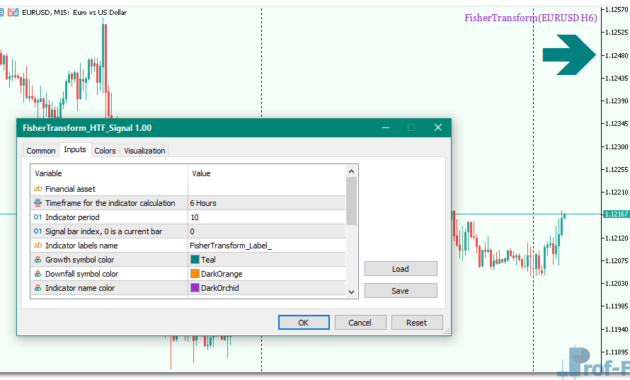Screen dimensions: 630x380
Task: Click the 'ab' icon beside Indicator labels name
Action: pos(38,245)
